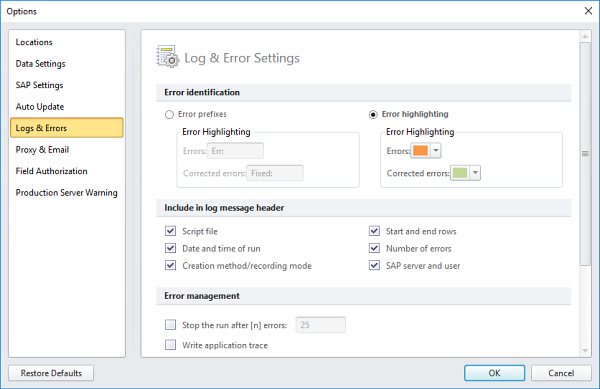Toggle Number of errors checkbox

[x=374, y=248]
